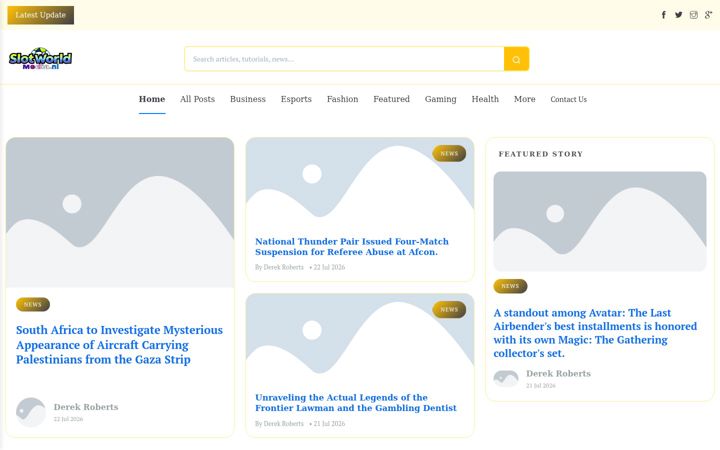720x450 pixels.
Task: Open the Gaming navigation menu item
Action: coord(440,99)
